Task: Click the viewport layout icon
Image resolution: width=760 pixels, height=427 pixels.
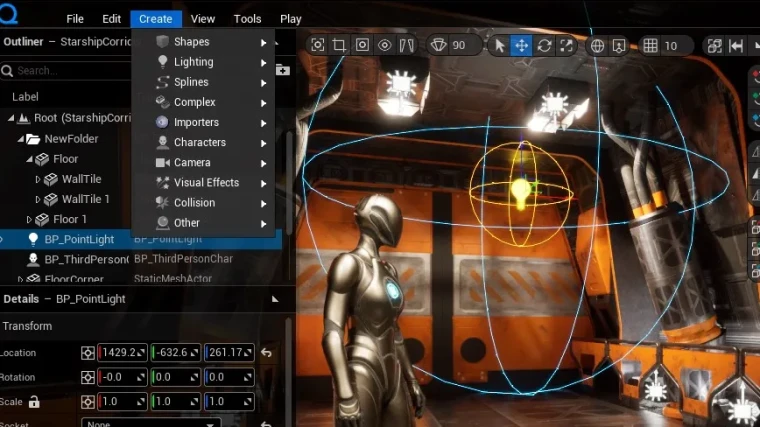Action: point(714,46)
